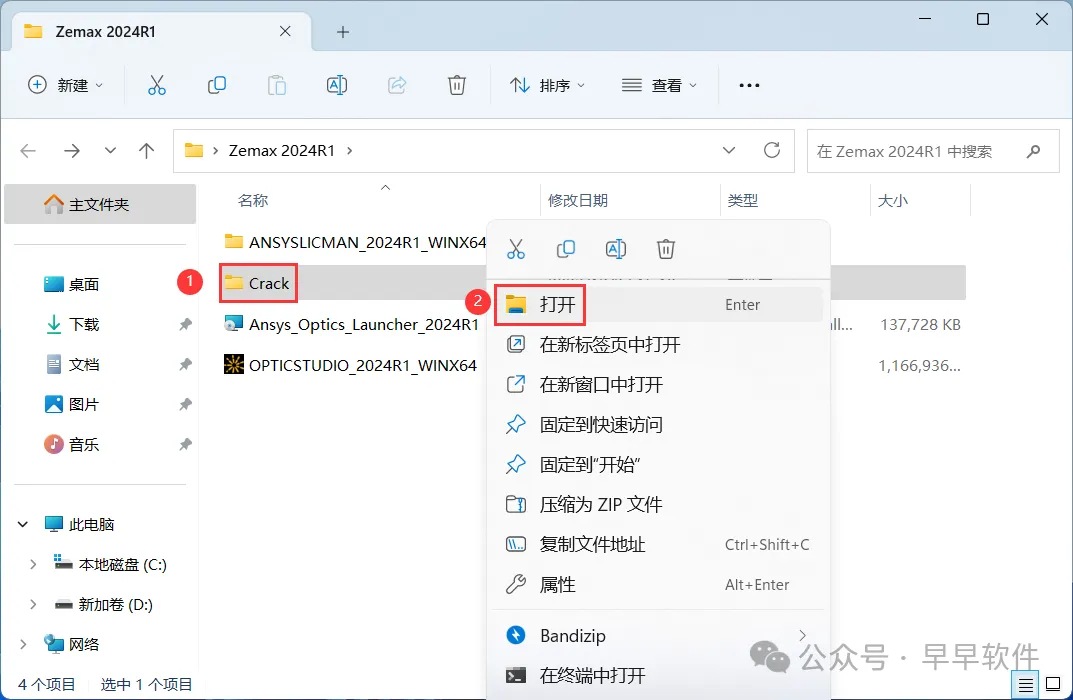Screen dimensions: 1073x700
Task: Choose 固定到快速访问
Action: tap(658, 424)
